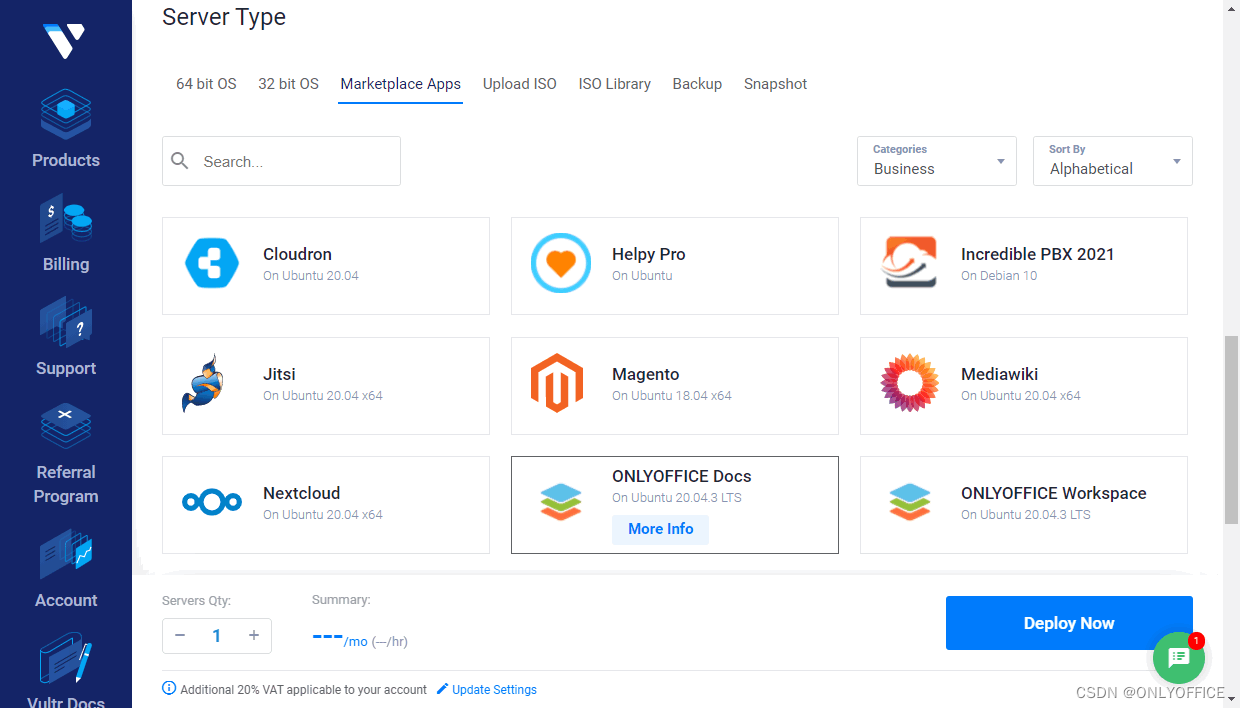Click the pencil icon by Update Settings
1240x708 pixels.
tap(443, 689)
